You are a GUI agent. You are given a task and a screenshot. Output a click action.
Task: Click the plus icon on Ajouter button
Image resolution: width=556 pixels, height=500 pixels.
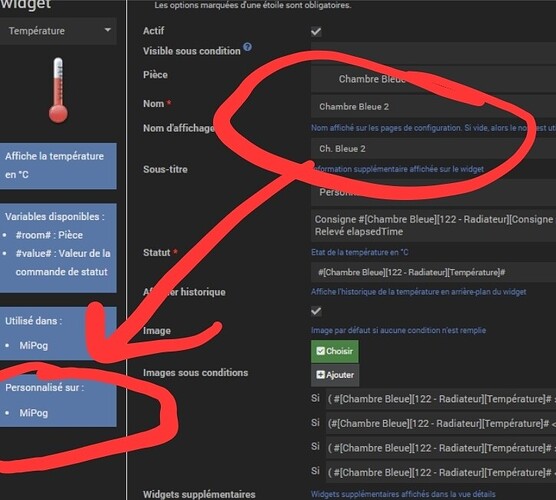(x=320, y=375)
